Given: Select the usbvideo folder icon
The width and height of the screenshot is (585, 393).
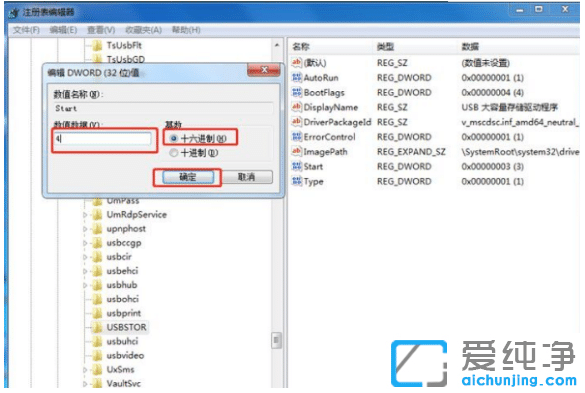Looking at the screenshot, I should (x=97, y=356).
